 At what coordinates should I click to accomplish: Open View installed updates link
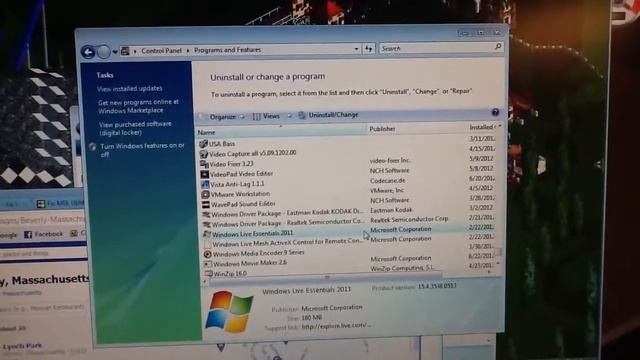pos(129,89)
